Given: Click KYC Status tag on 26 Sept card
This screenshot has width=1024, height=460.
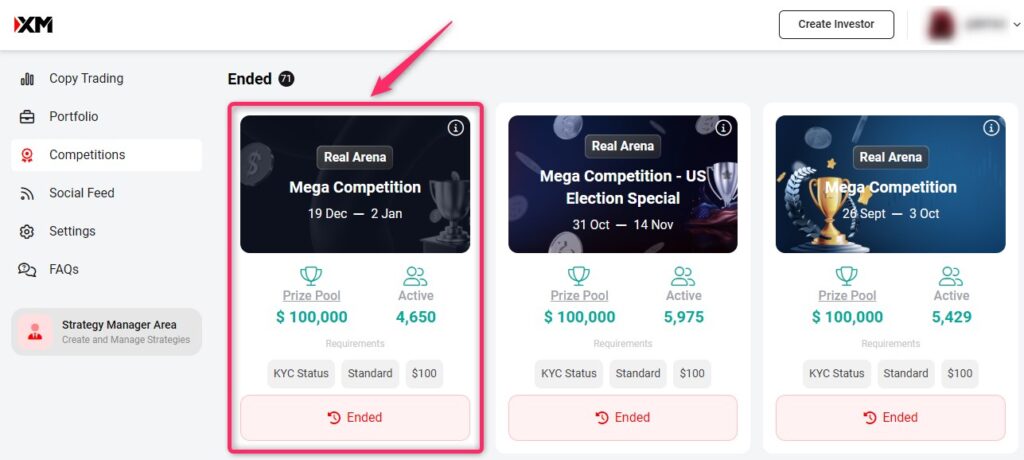Looking at the screenshot, I should (x=836, y=373).
